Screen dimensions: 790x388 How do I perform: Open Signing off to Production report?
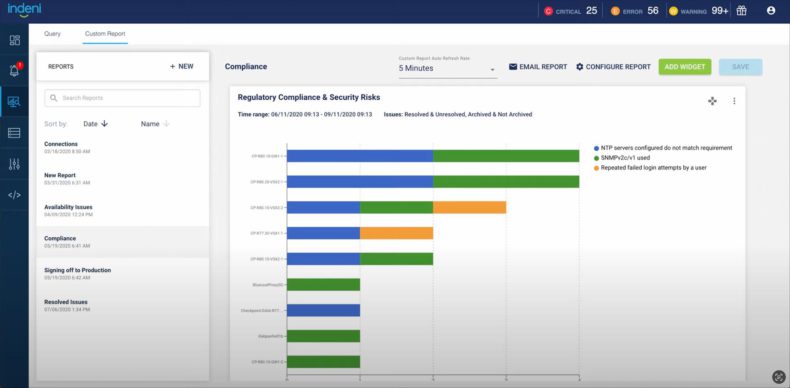pyautogui.click(x=122, y=274)
